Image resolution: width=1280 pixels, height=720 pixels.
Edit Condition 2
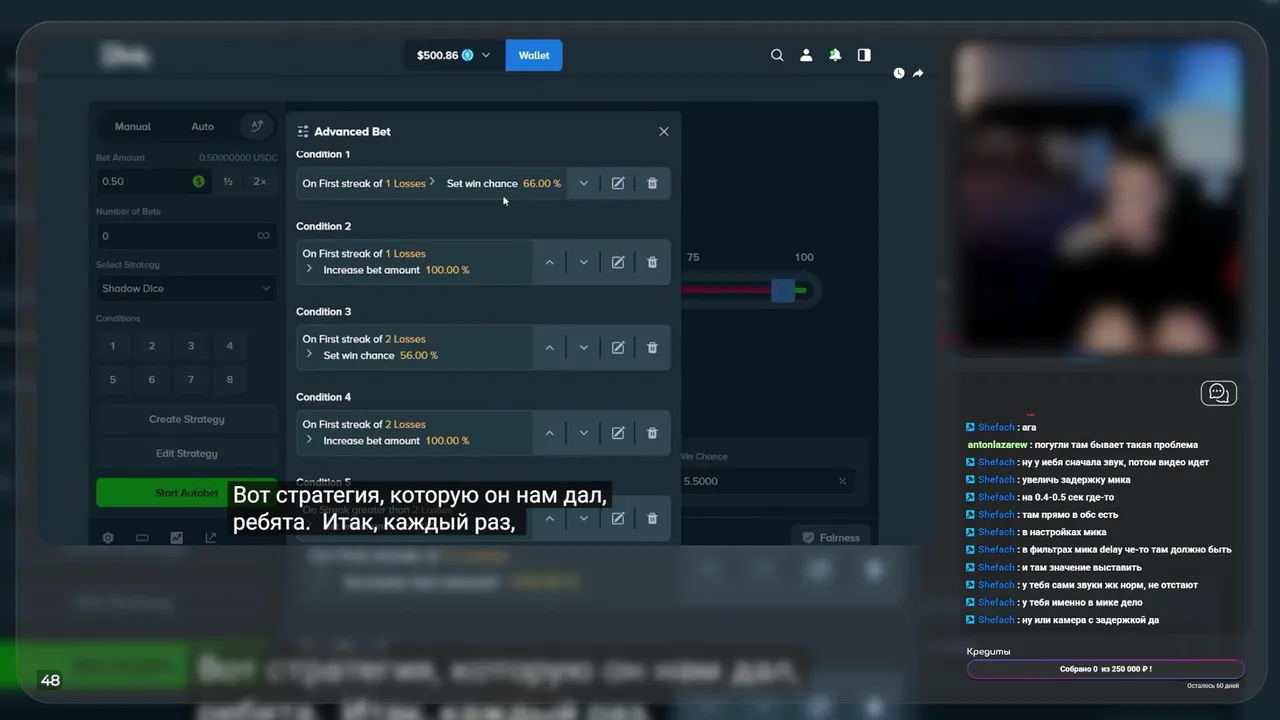click(618, 262)
